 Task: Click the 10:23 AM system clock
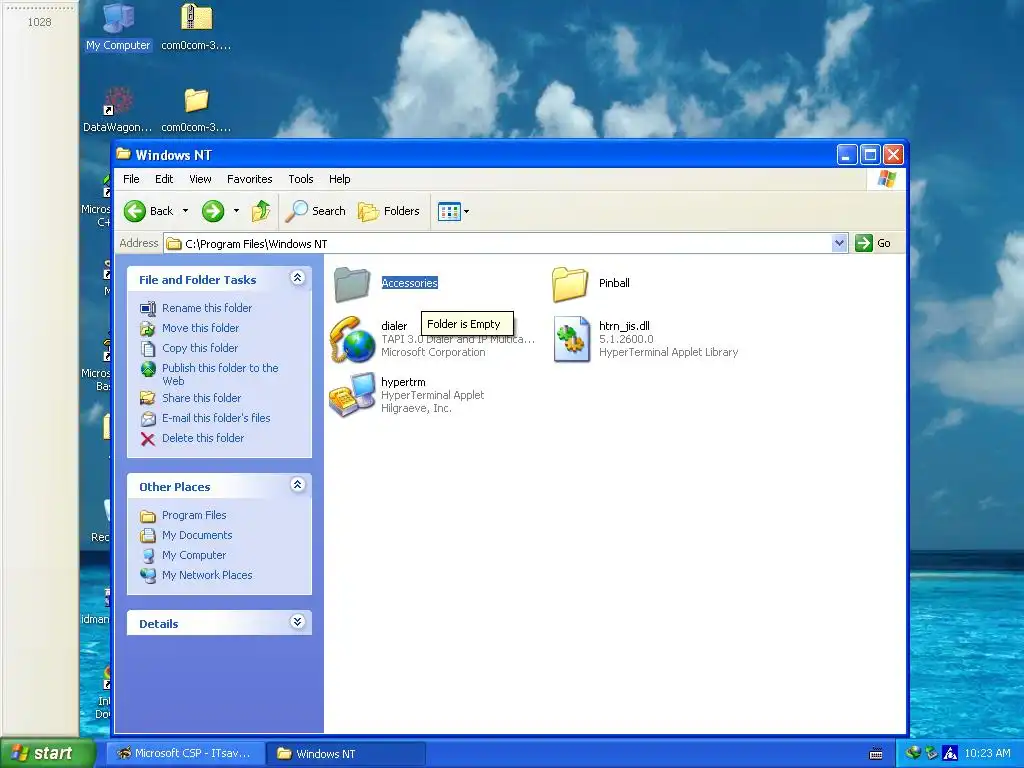987,754
